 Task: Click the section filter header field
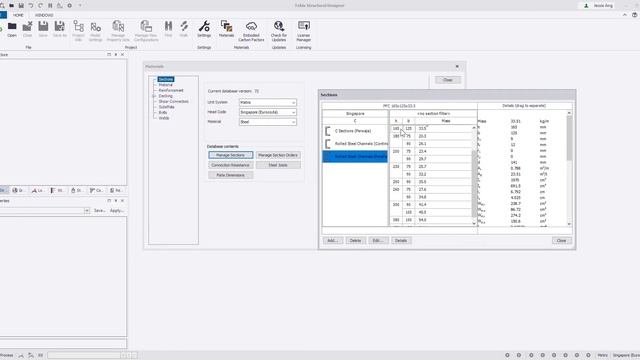click(x=433, y=113)
